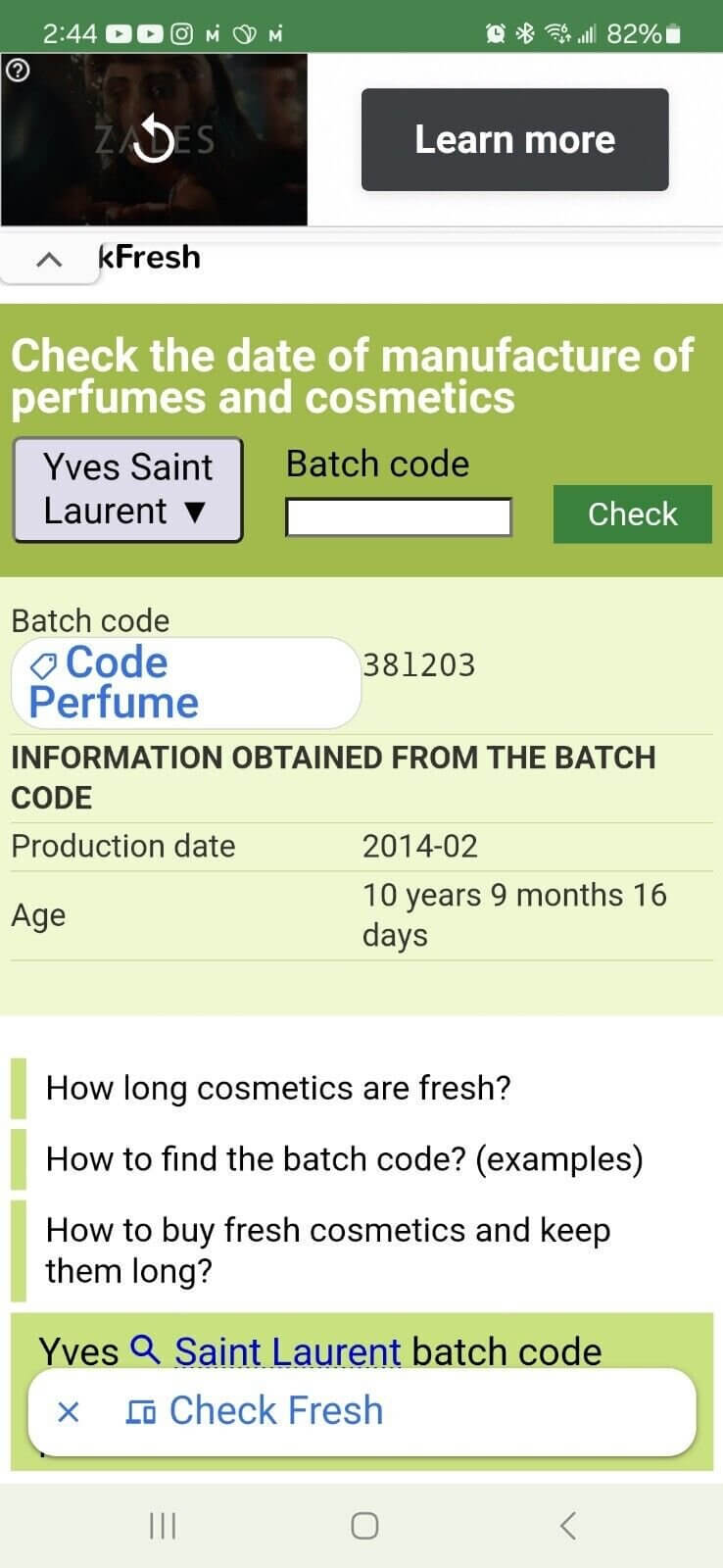Tap the replay icon on the video ad
Image resolution: width=723 pixels, height=1568 pixels.
coord(153,138)
